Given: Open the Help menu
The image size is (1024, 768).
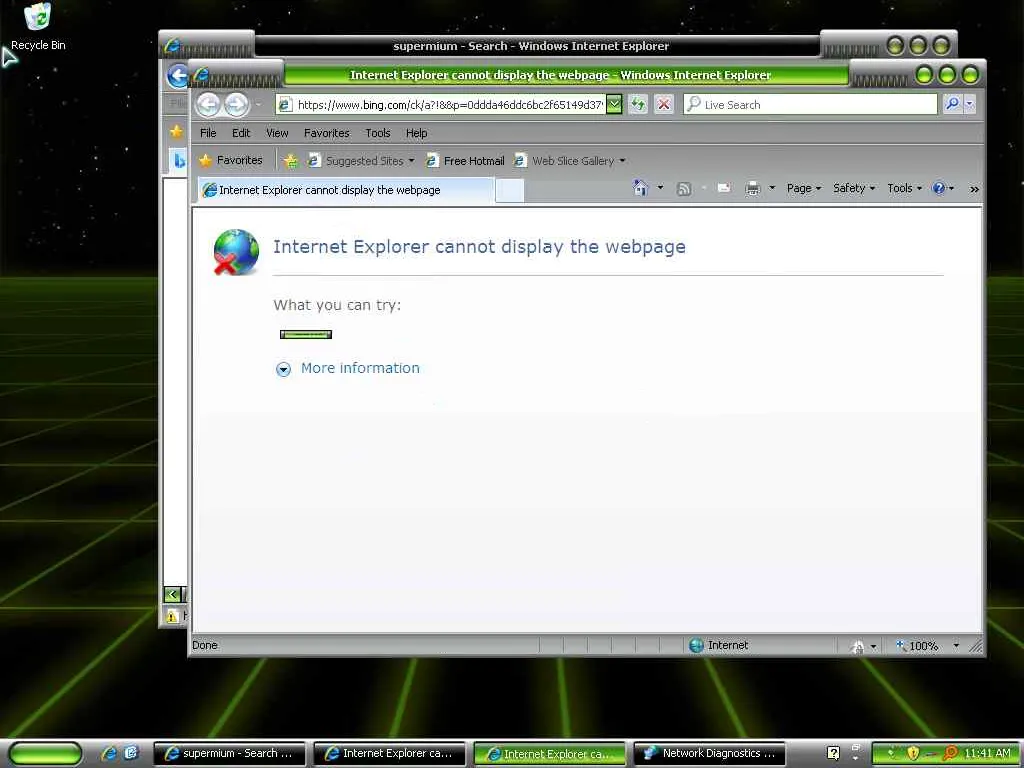Looking at the screenshot, I should point(416,133).
